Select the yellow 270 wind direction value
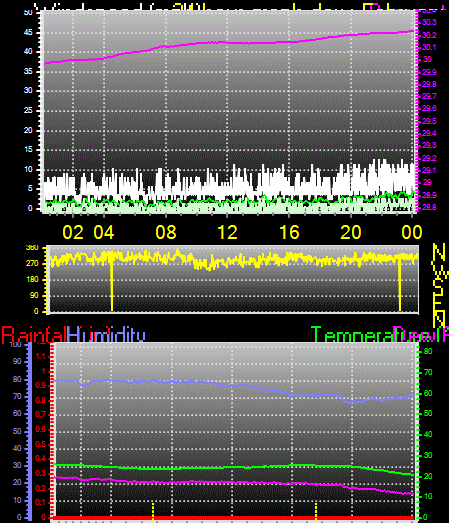449x523 pixels. click(x=32, y=264)
